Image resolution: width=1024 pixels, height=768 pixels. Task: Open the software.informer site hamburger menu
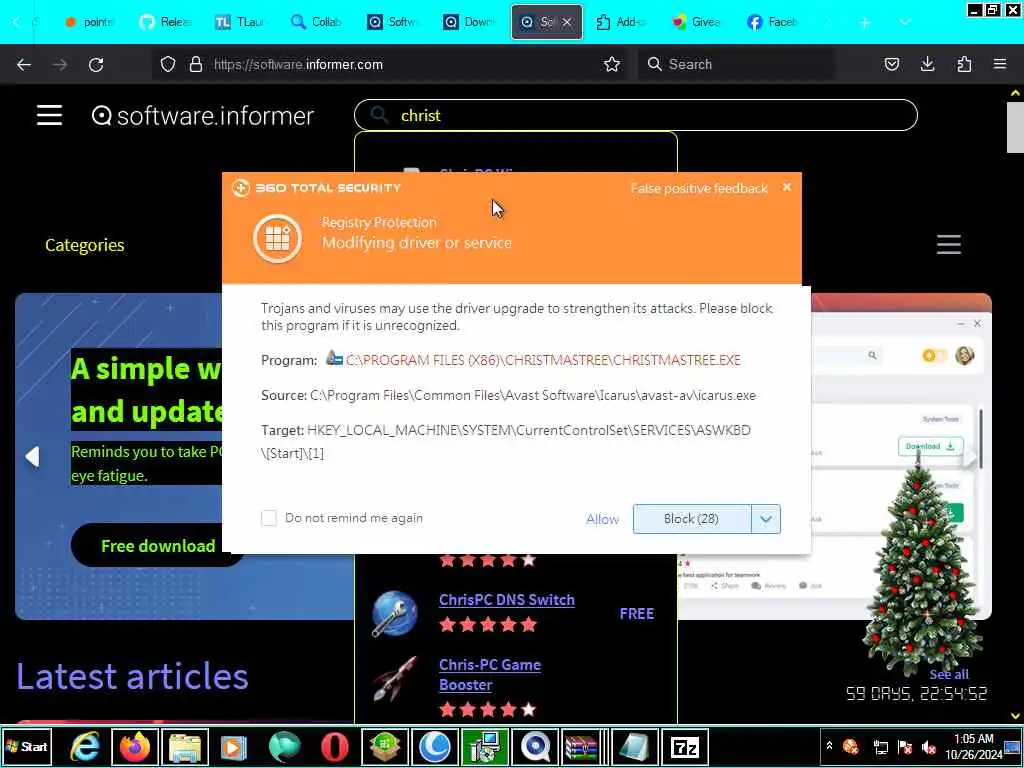click(x=49, y=116)
